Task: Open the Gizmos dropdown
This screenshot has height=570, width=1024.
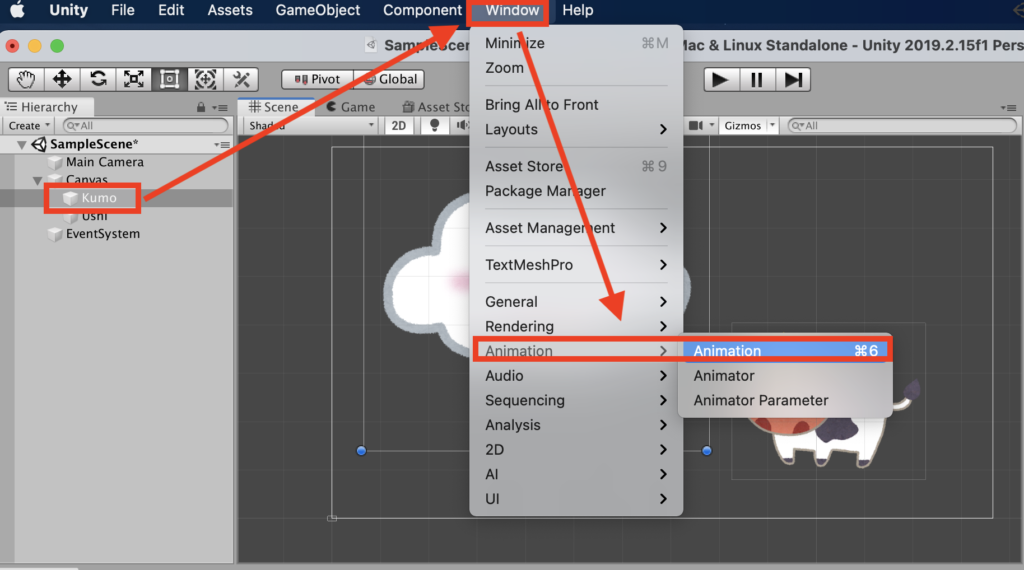Action: 748,125
